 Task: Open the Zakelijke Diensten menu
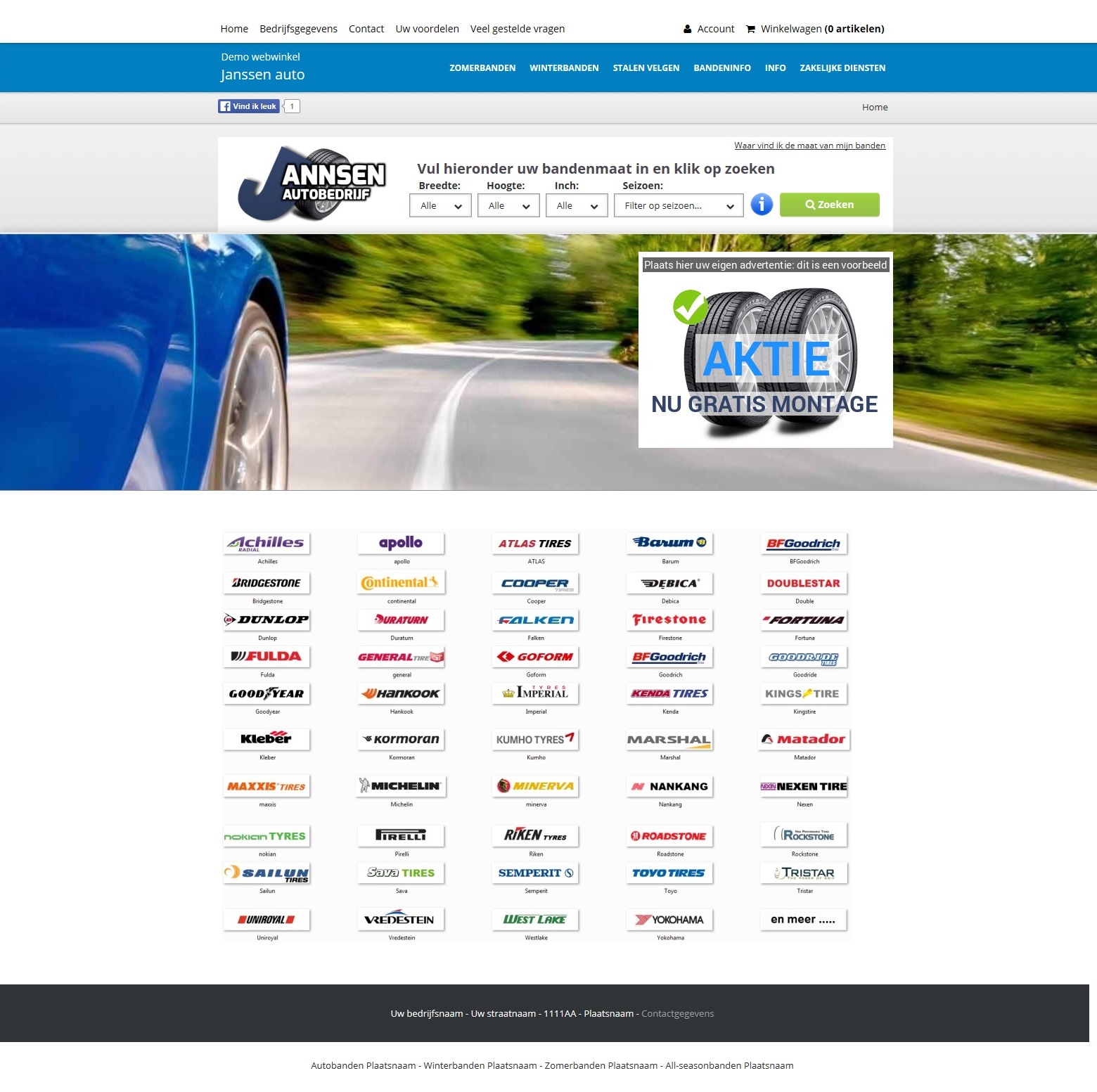(x=842, y=68)
